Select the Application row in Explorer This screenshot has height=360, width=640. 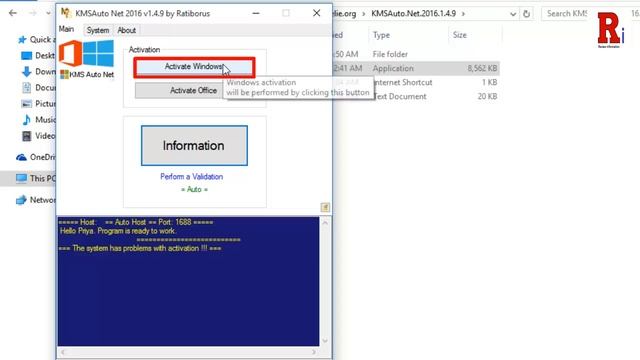(x=416, y=69)
